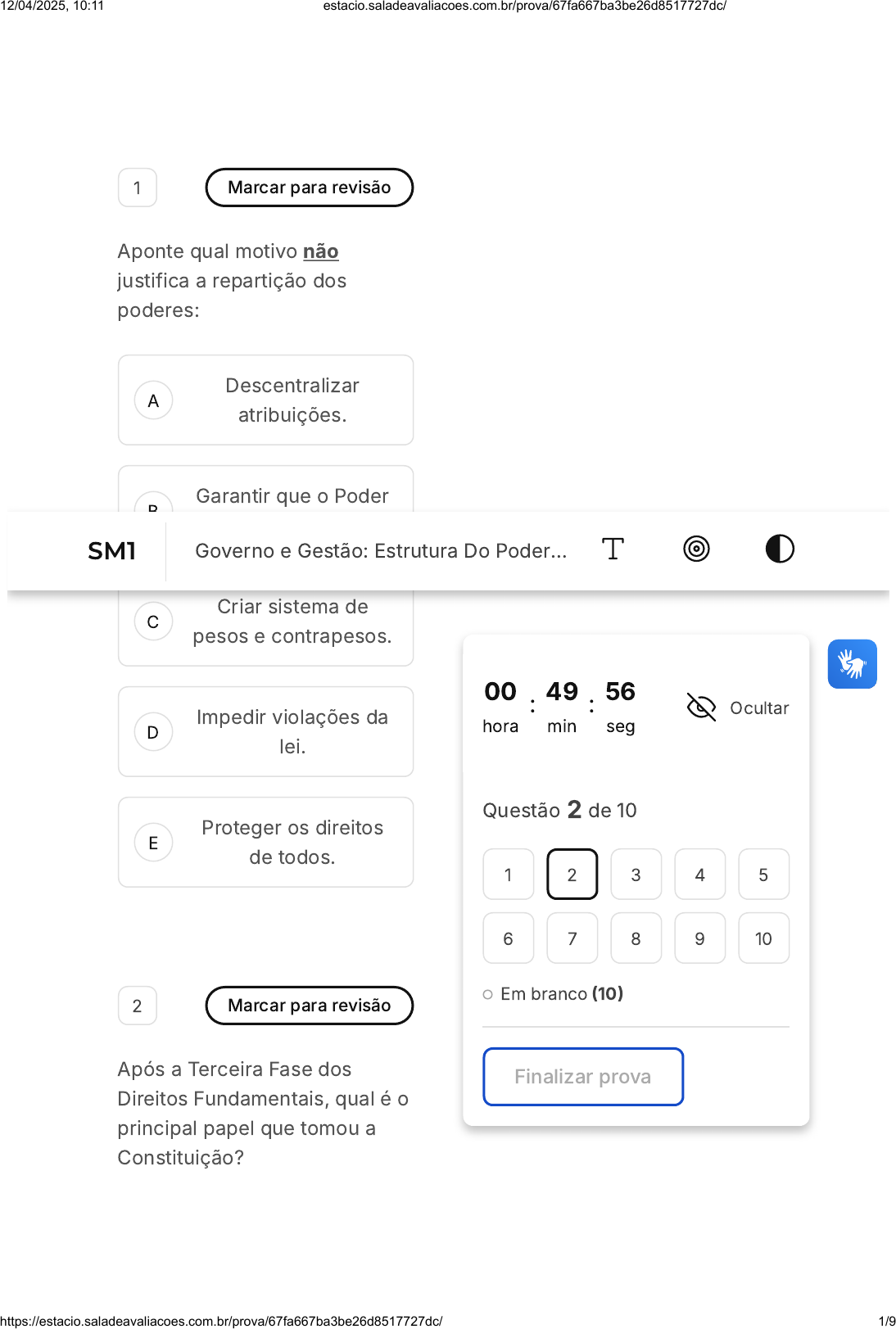The width and height of the screenshot is (896, 1329).
Task: Pick option E Proteger os direitos de todos
Action: [265, 843]
